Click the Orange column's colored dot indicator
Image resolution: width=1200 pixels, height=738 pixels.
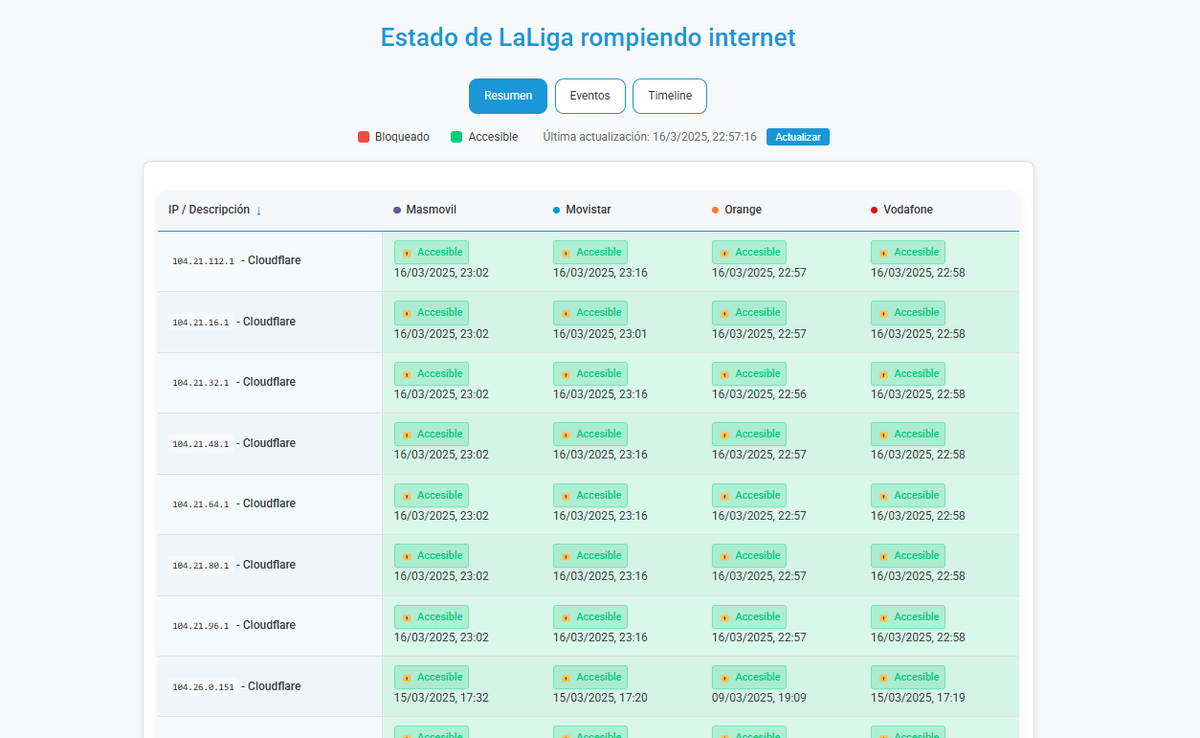click(x=714, y=209)
